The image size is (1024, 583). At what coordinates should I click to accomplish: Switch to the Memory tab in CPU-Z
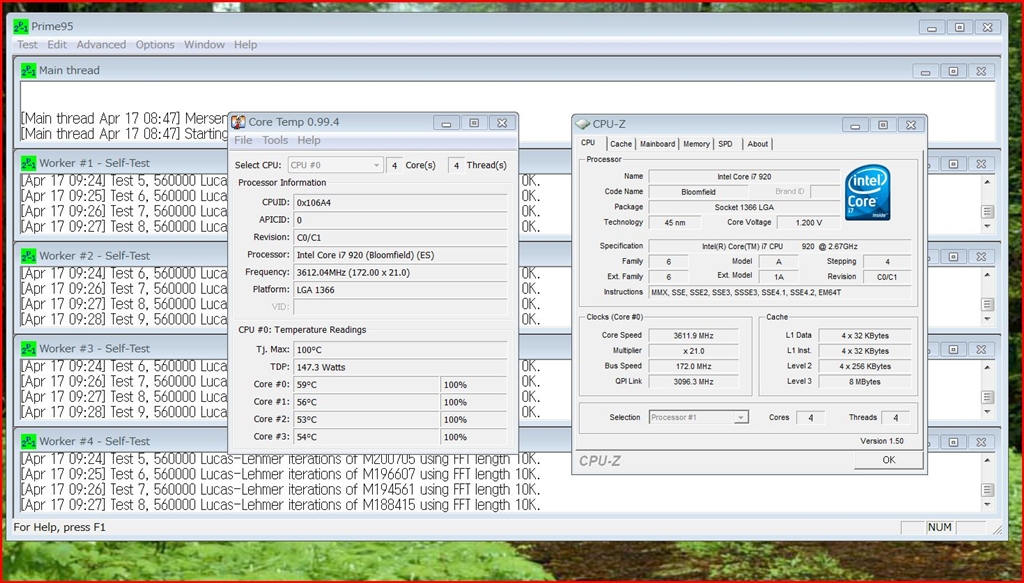point(696,144)
